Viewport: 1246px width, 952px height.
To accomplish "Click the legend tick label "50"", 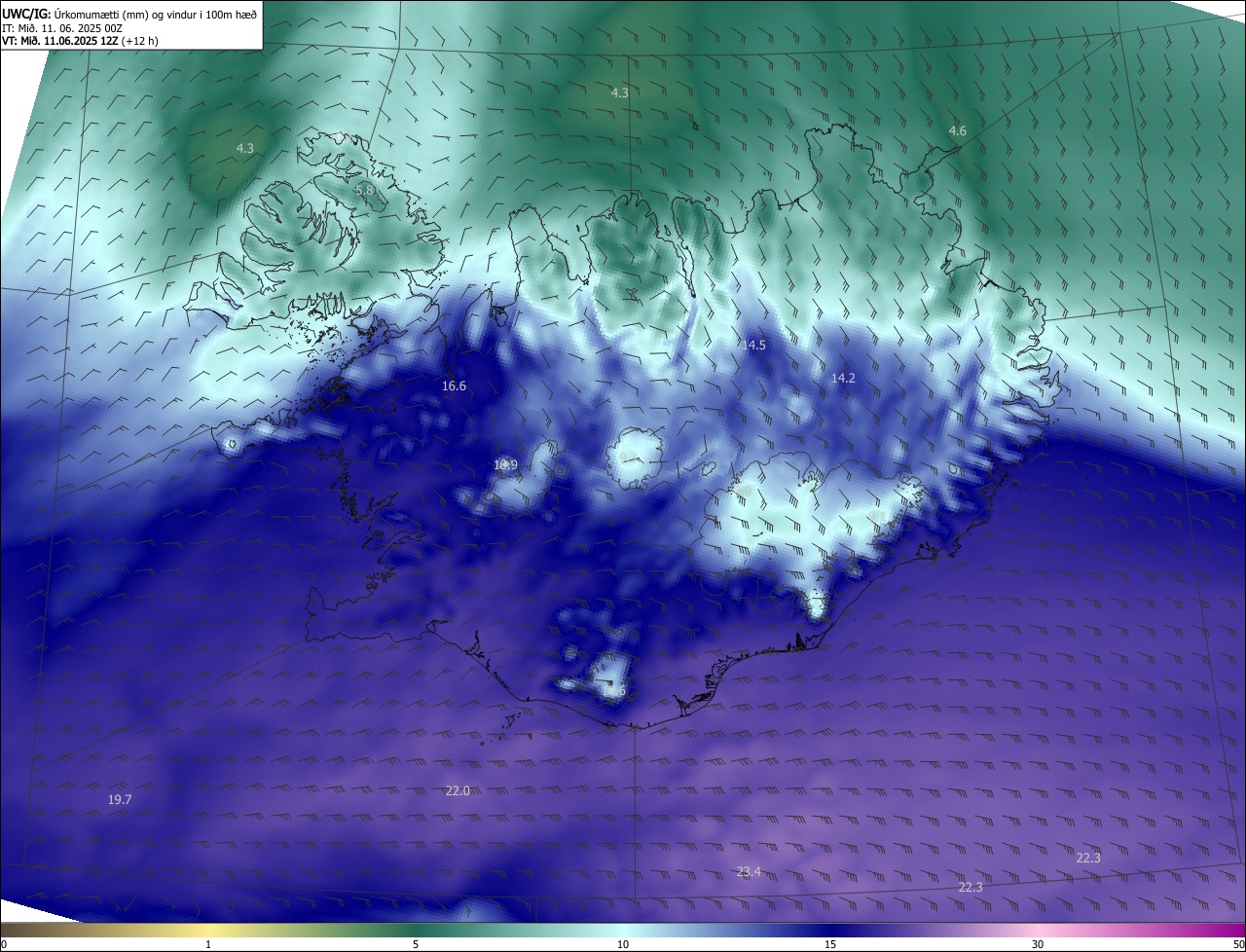I will click(x=1239, y=944).
